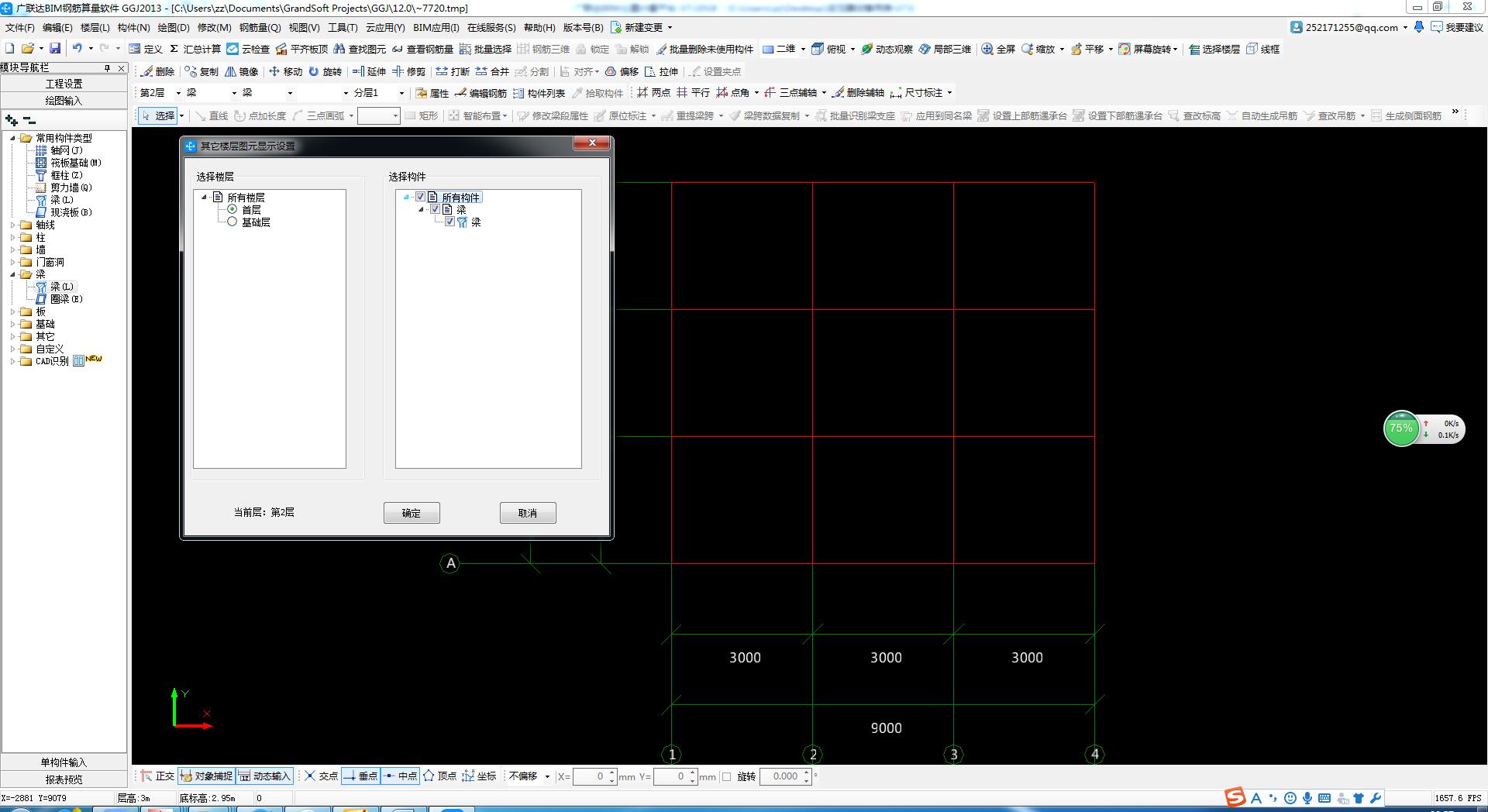Open 文件(F) menu
Image resolution: width=1488 pixels, height=812 pixels.
(19, 27)
